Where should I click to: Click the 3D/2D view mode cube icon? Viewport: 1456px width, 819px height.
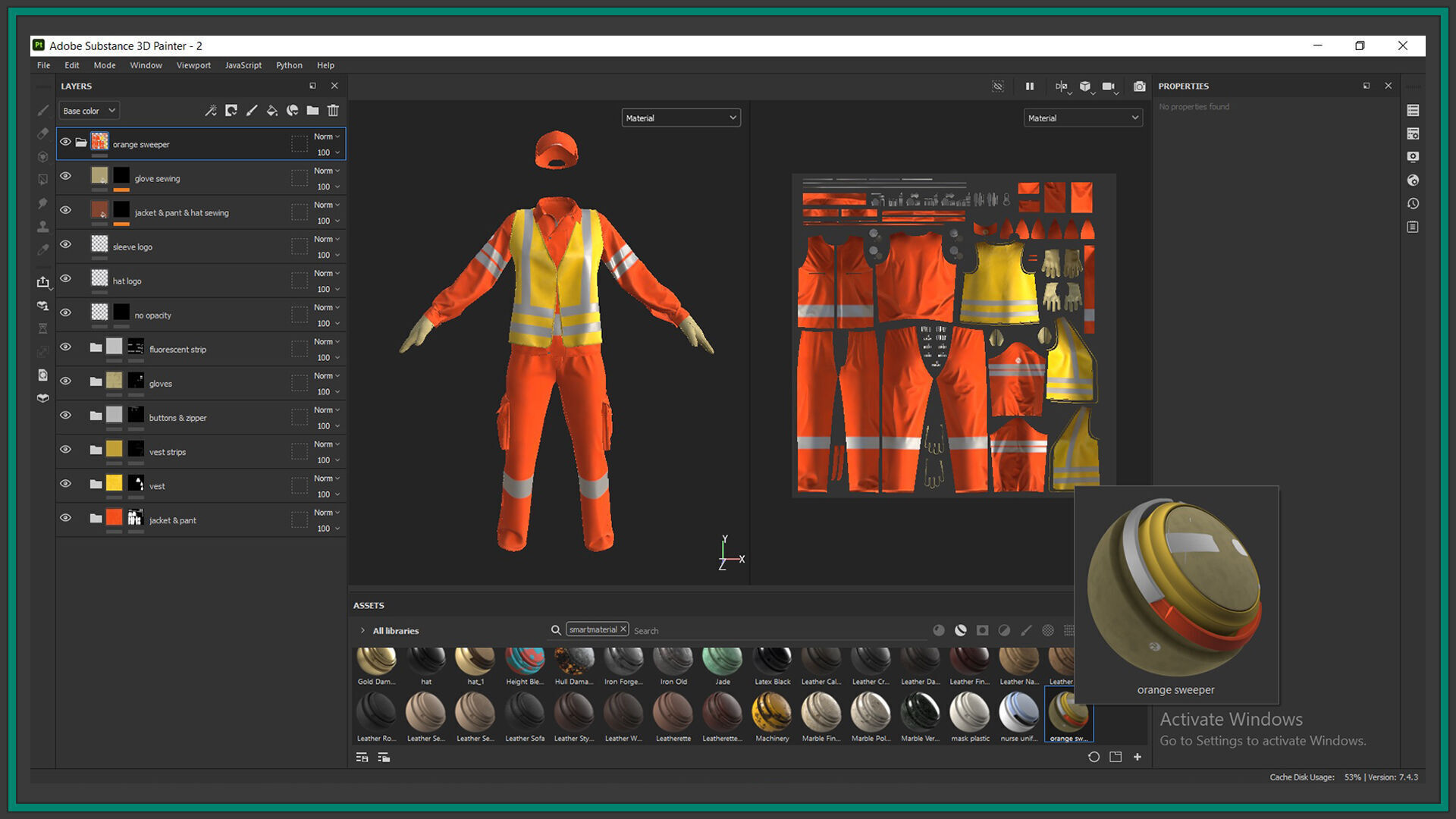(x=1085, y=86)
